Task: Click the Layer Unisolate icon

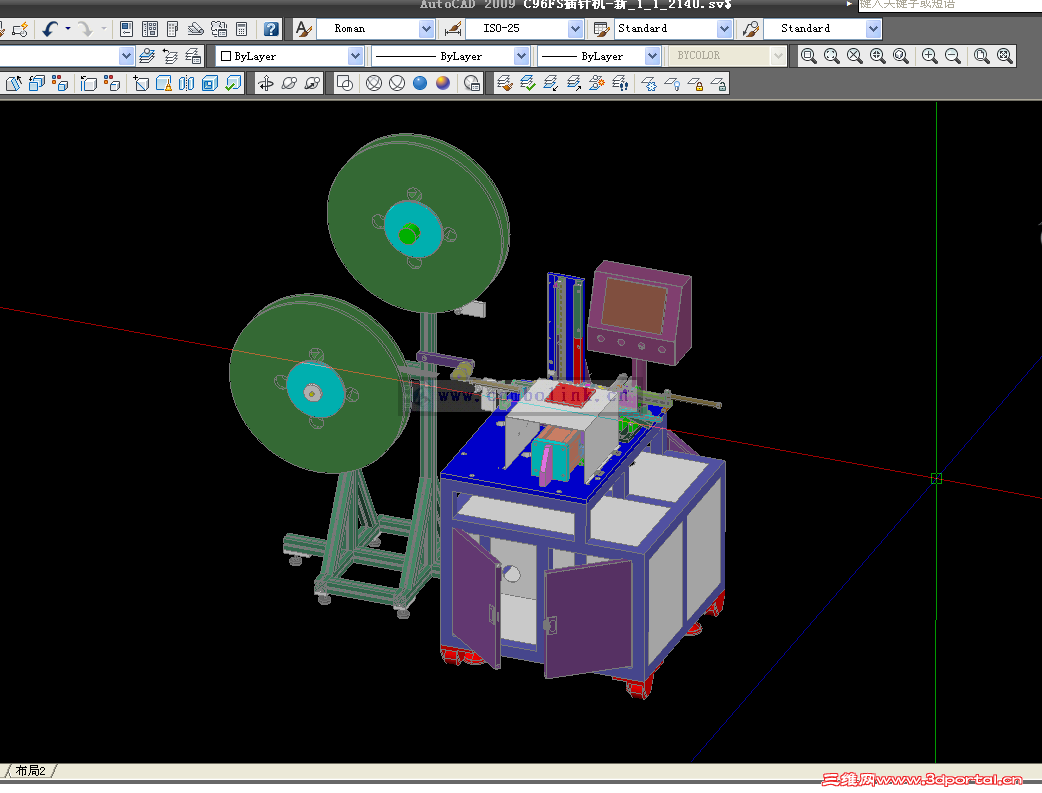Action: coord(573,83)
